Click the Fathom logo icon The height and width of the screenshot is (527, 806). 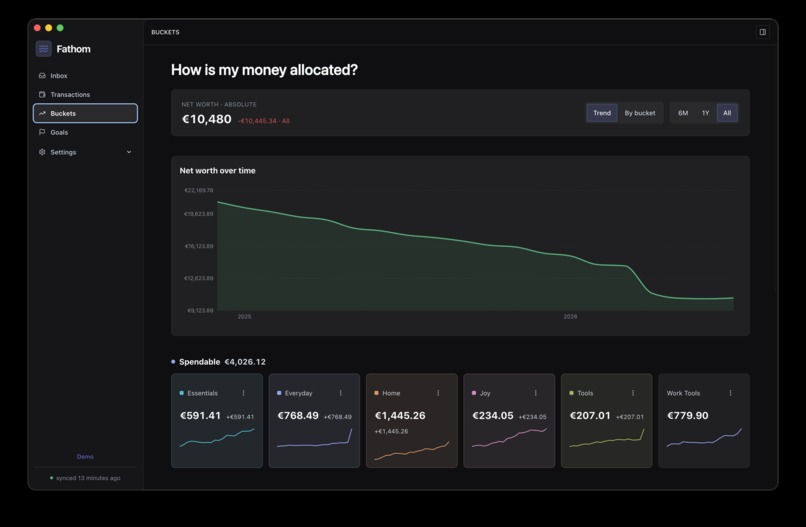click(44, 49)
